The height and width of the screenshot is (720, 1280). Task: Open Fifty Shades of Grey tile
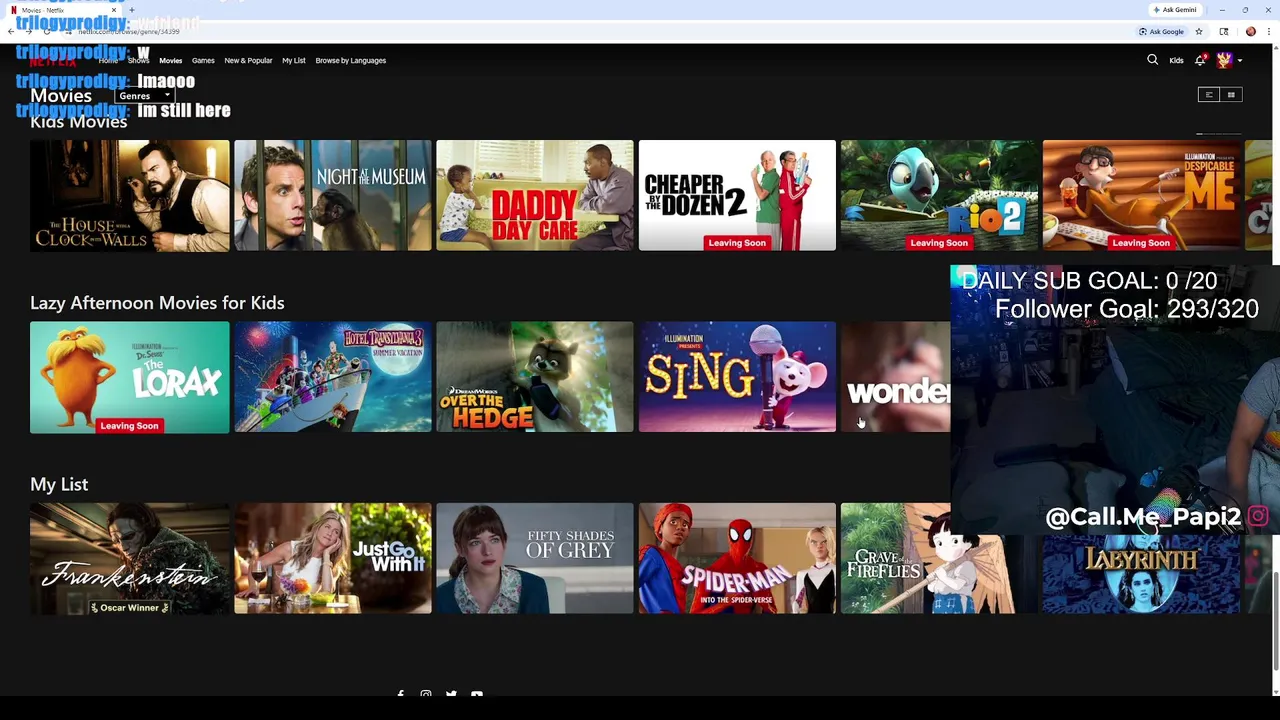[534, 558]
